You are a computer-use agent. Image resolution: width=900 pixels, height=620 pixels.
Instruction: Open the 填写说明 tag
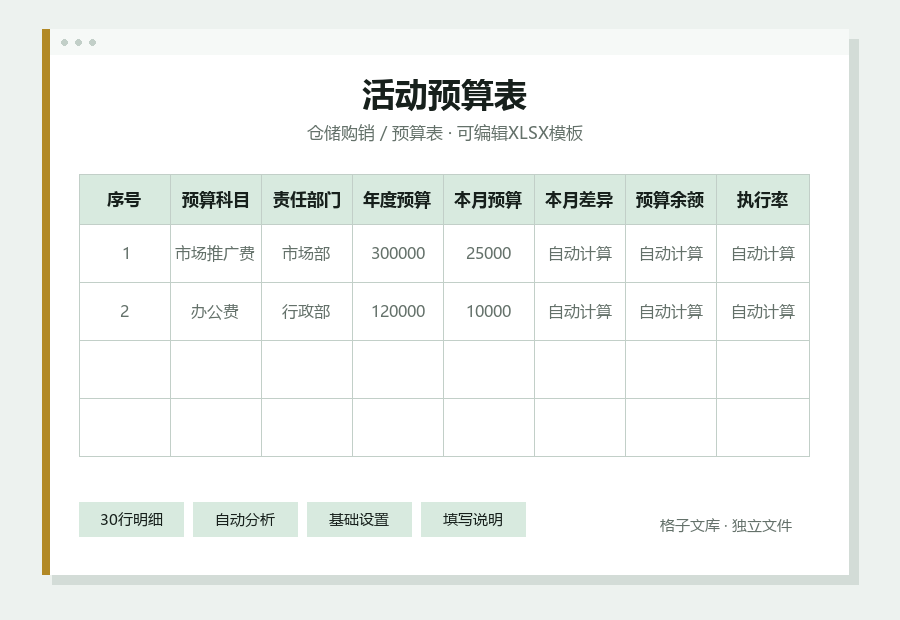(473, 520)
